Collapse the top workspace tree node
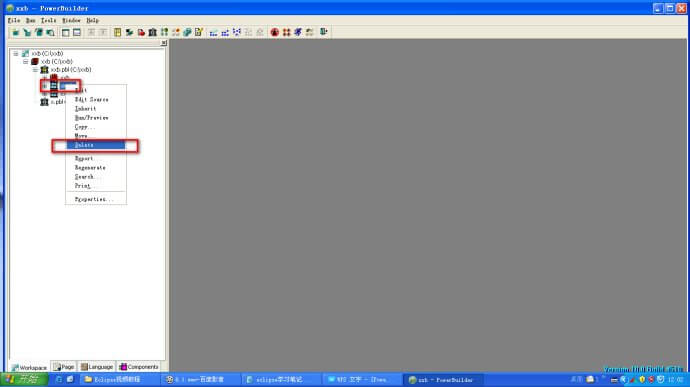The height and width of the screenshot is (387, 690). [x=16, y=53]
